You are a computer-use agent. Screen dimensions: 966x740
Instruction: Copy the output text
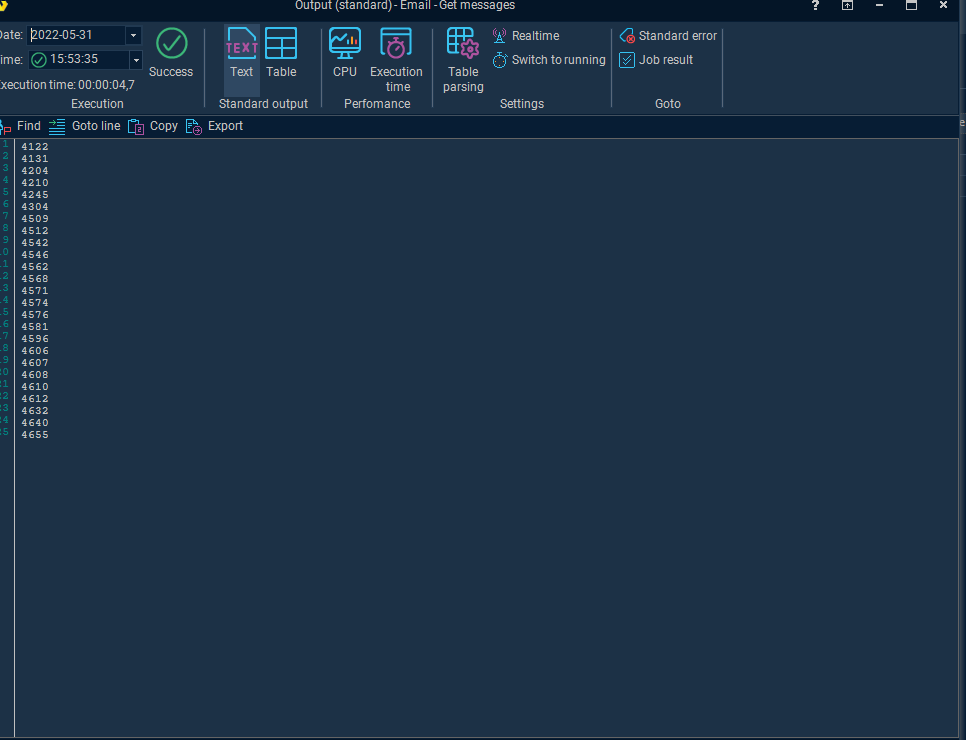[153, 126]
